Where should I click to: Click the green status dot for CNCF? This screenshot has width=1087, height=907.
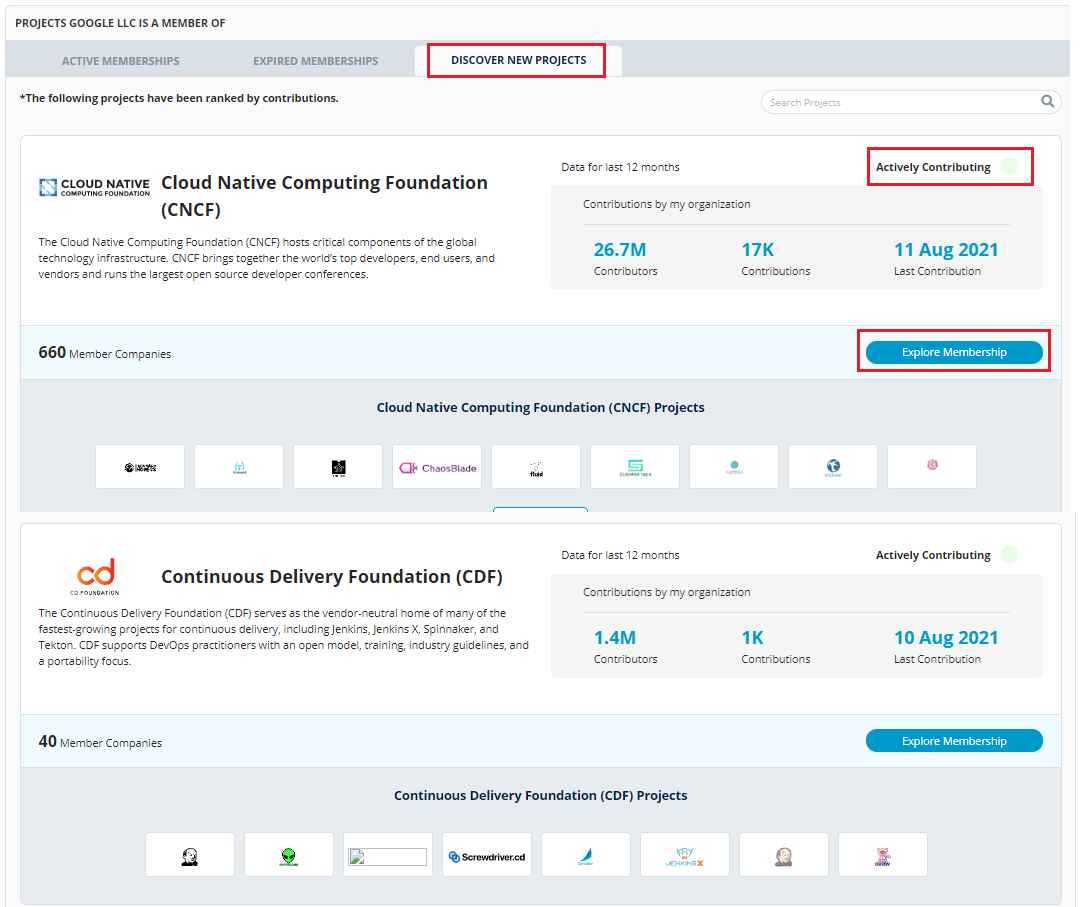click(1010, 166)
